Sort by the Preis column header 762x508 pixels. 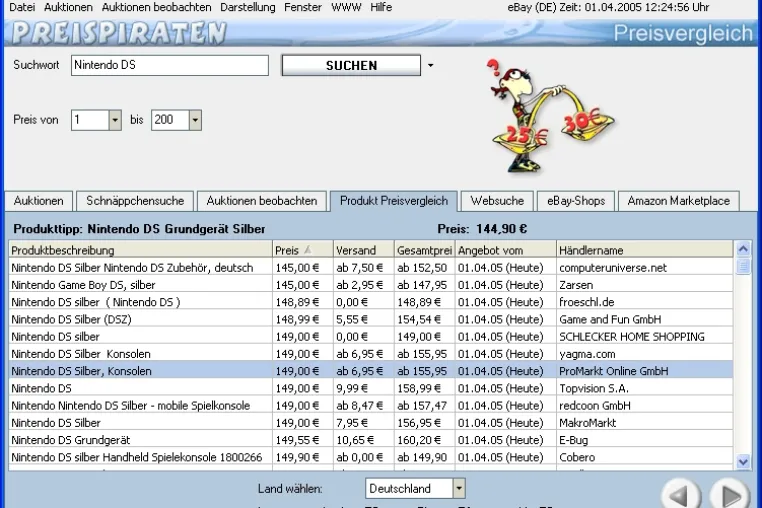[x=303, y=250]
